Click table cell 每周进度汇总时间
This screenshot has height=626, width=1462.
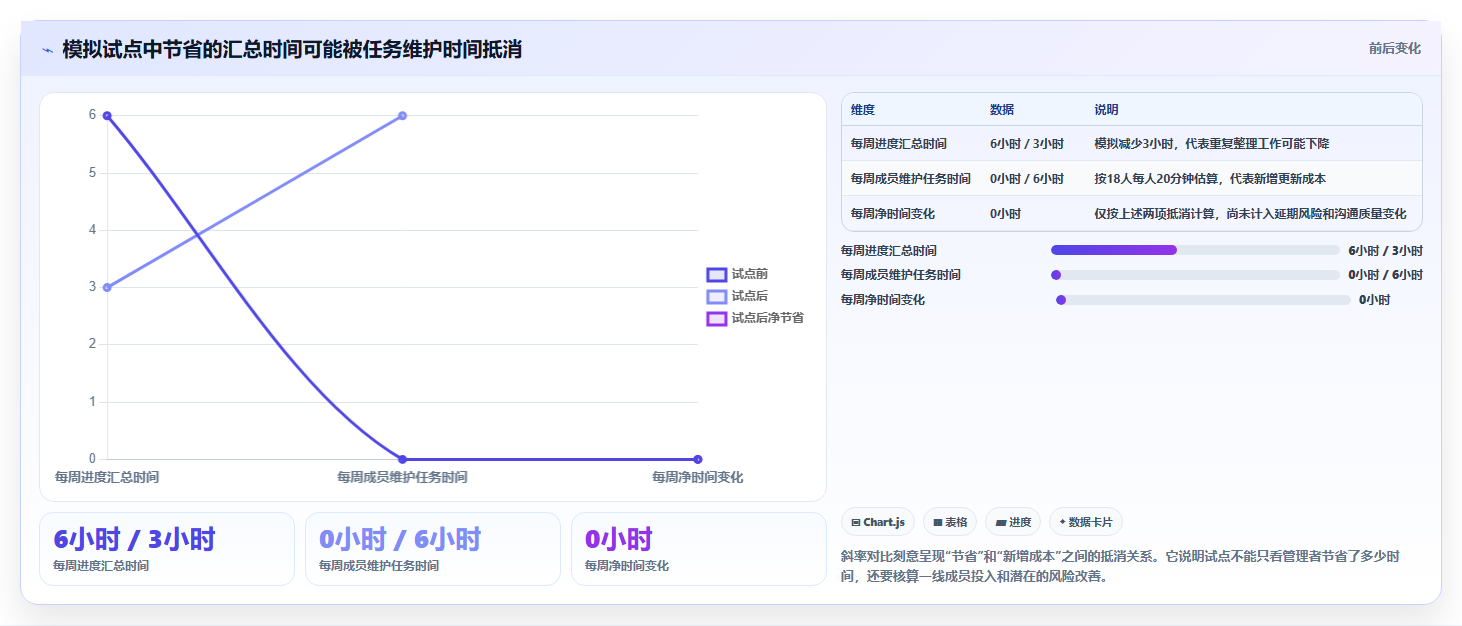pyautogui.click(x=899, y=144)
